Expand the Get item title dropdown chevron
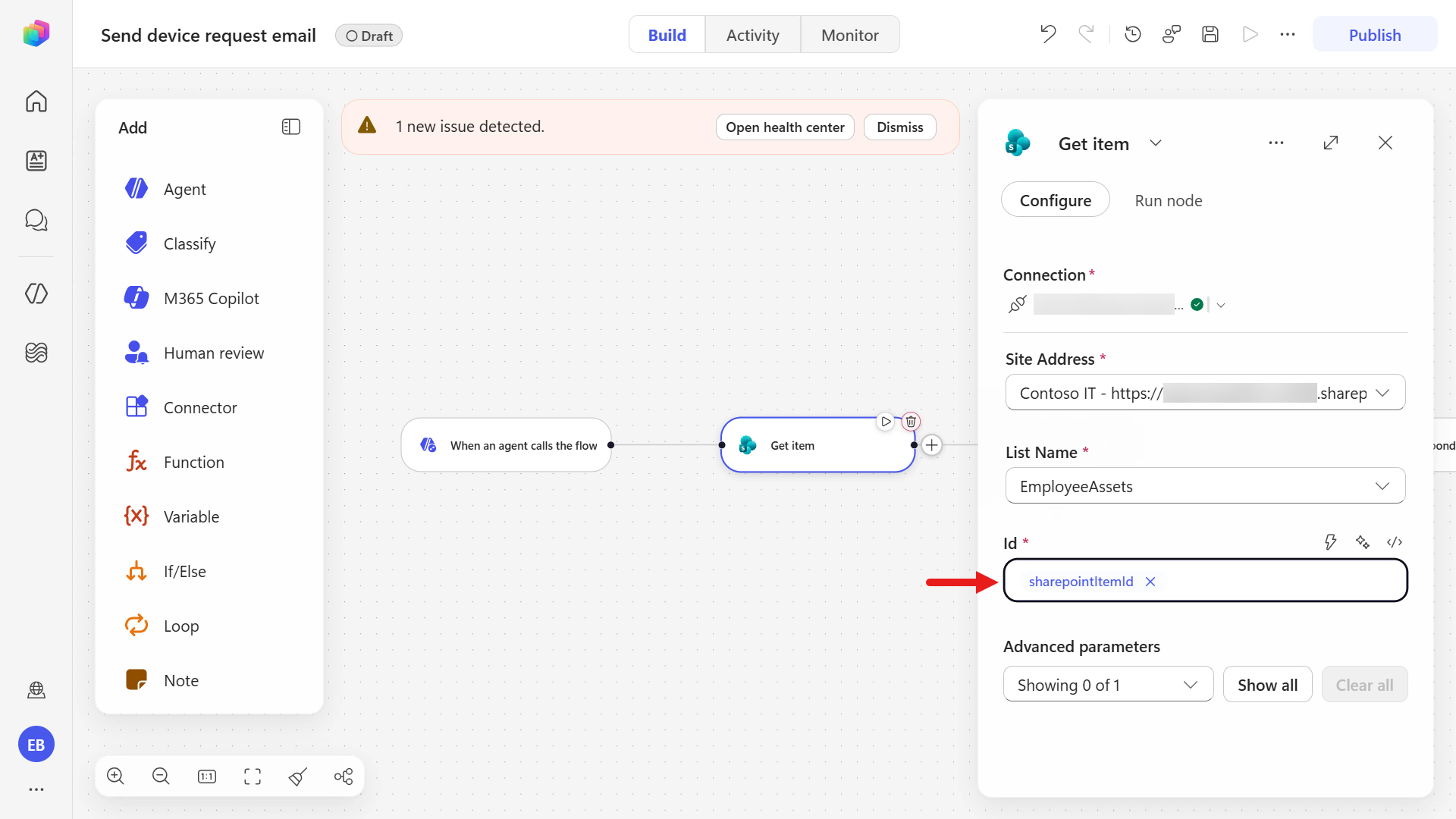 [1156, 143]
